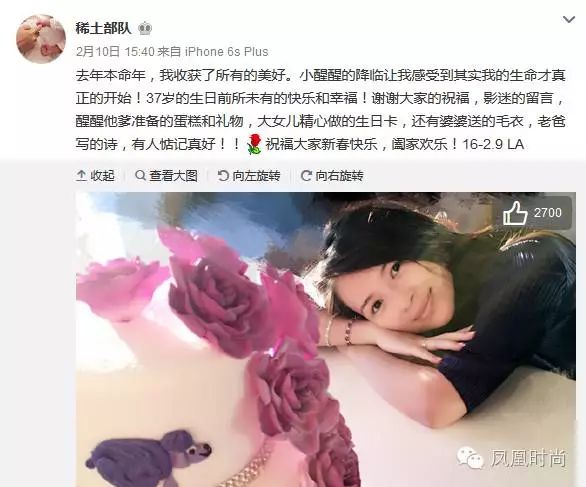Click the 凤凰时尚 watermark text
Image resolution: width=586 pixels, height=487 pixels.
pos(528,458)
